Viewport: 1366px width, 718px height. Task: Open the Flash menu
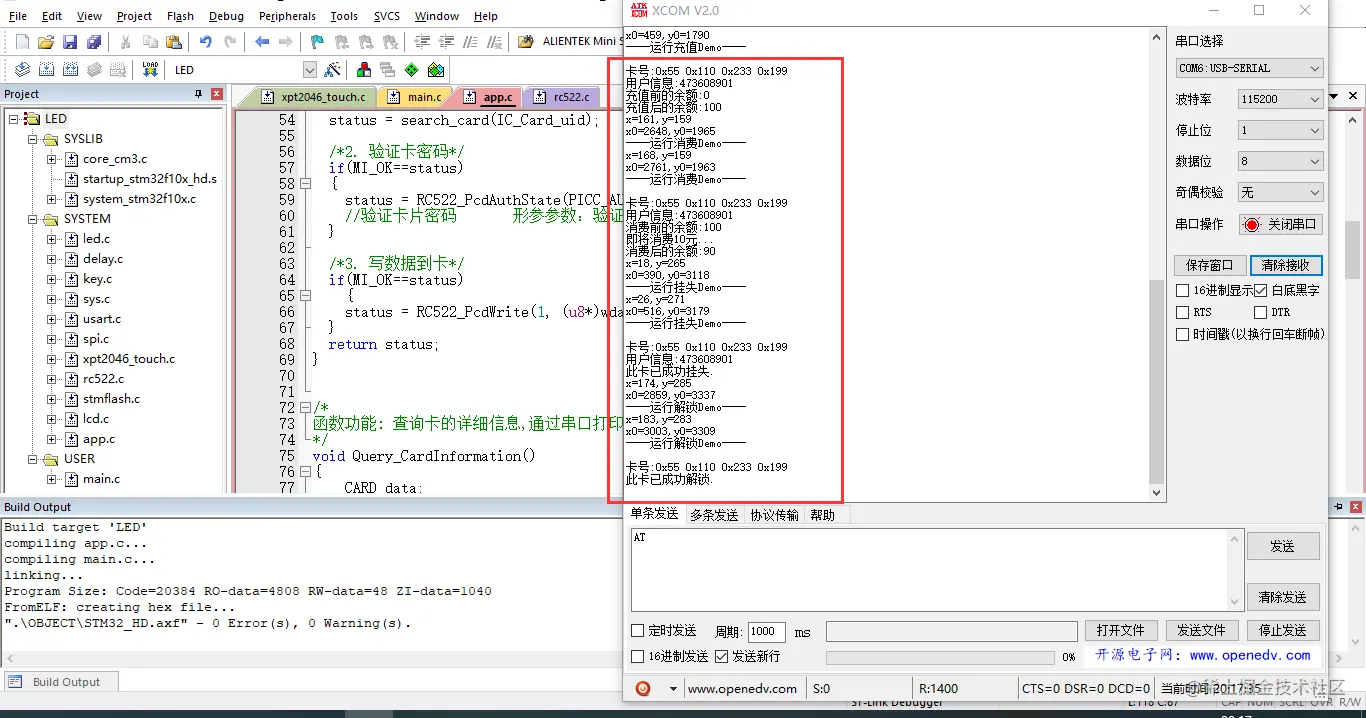point(180,16)
